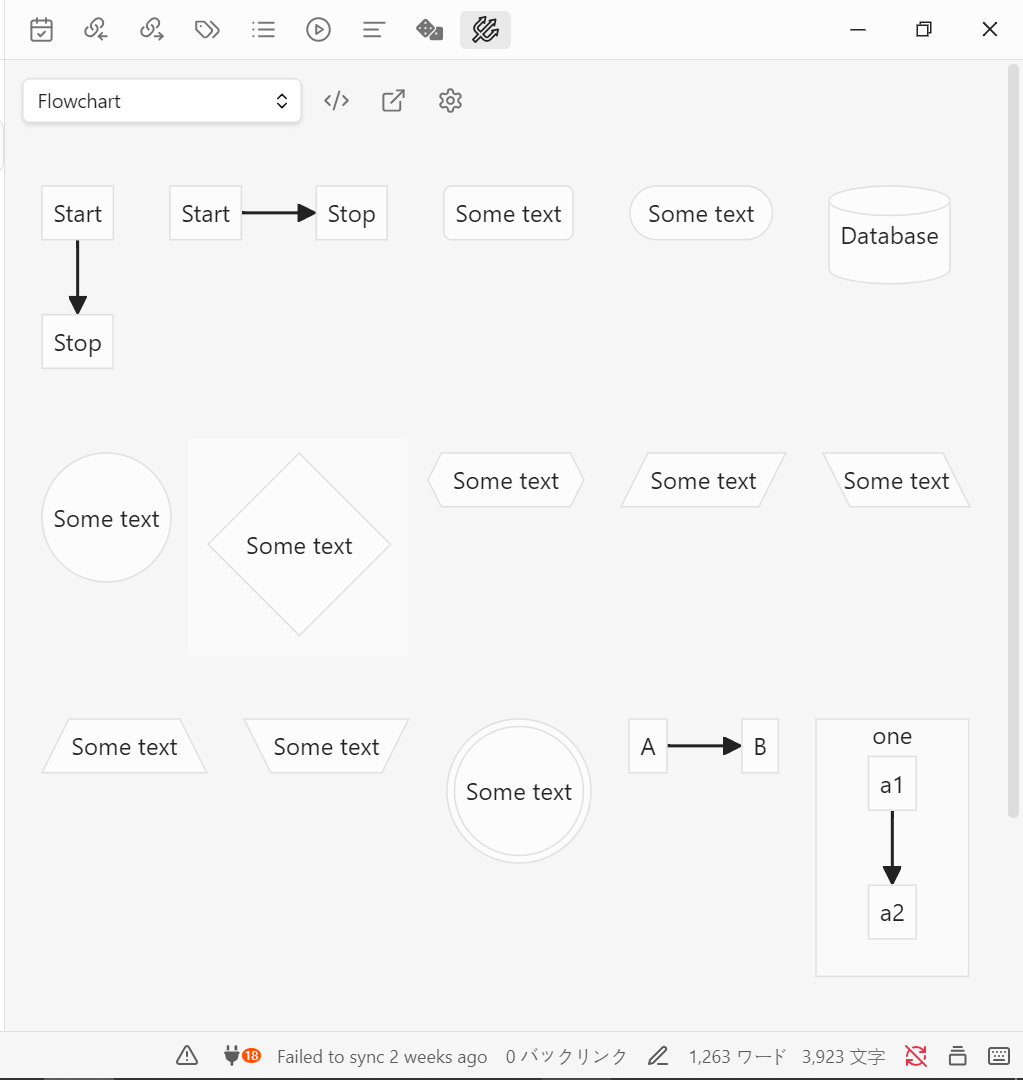
Task: Click the circled play icon
Action: (318, 30)
